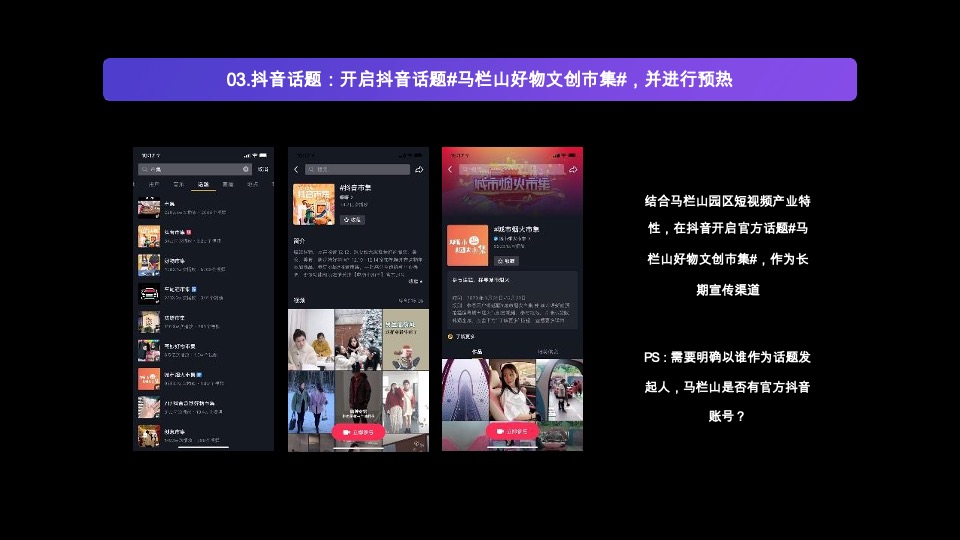Open the topic with the orange square thumbnail
This screenshot has height=540, width=960.
coord(203,379)
